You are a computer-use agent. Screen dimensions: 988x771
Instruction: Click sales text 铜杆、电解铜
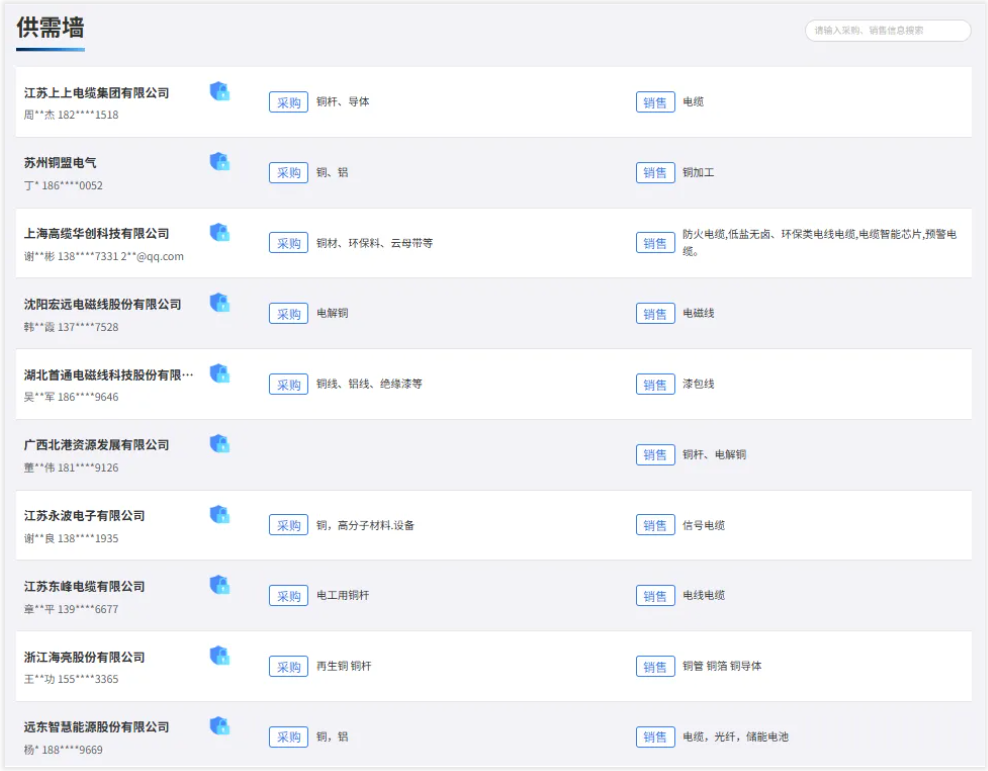click(x=715, y=454)
